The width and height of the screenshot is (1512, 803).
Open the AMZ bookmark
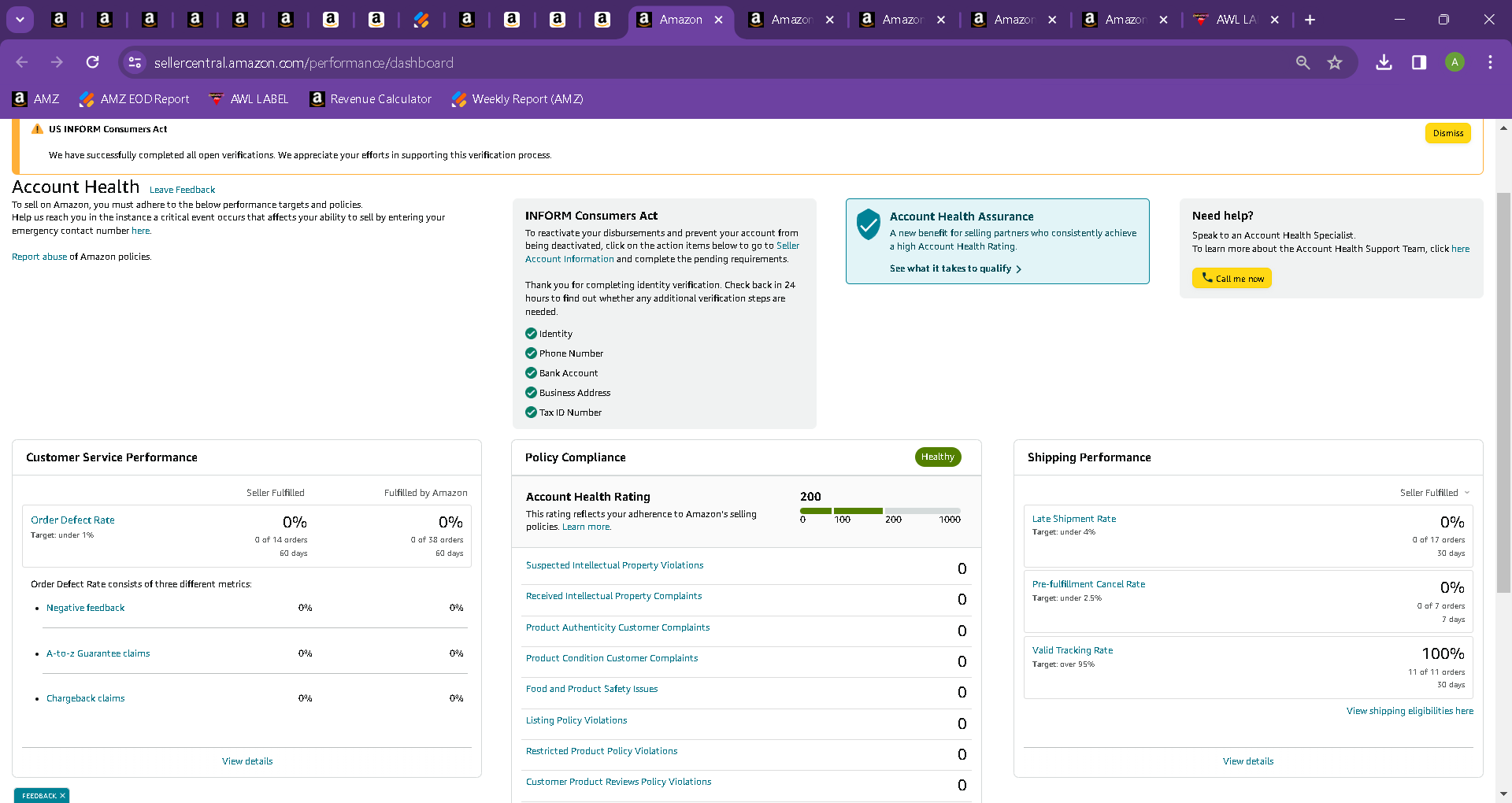(36, 99)
